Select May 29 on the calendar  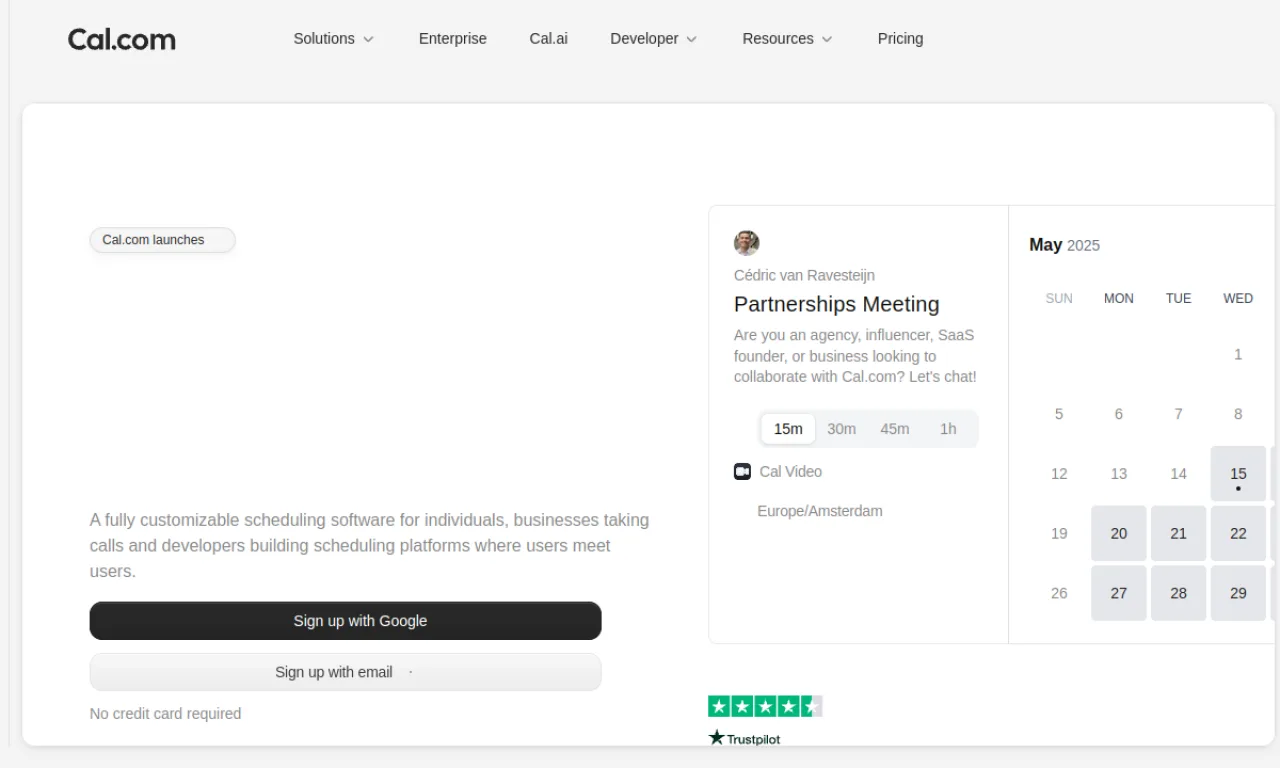[x=1238, y=593]
